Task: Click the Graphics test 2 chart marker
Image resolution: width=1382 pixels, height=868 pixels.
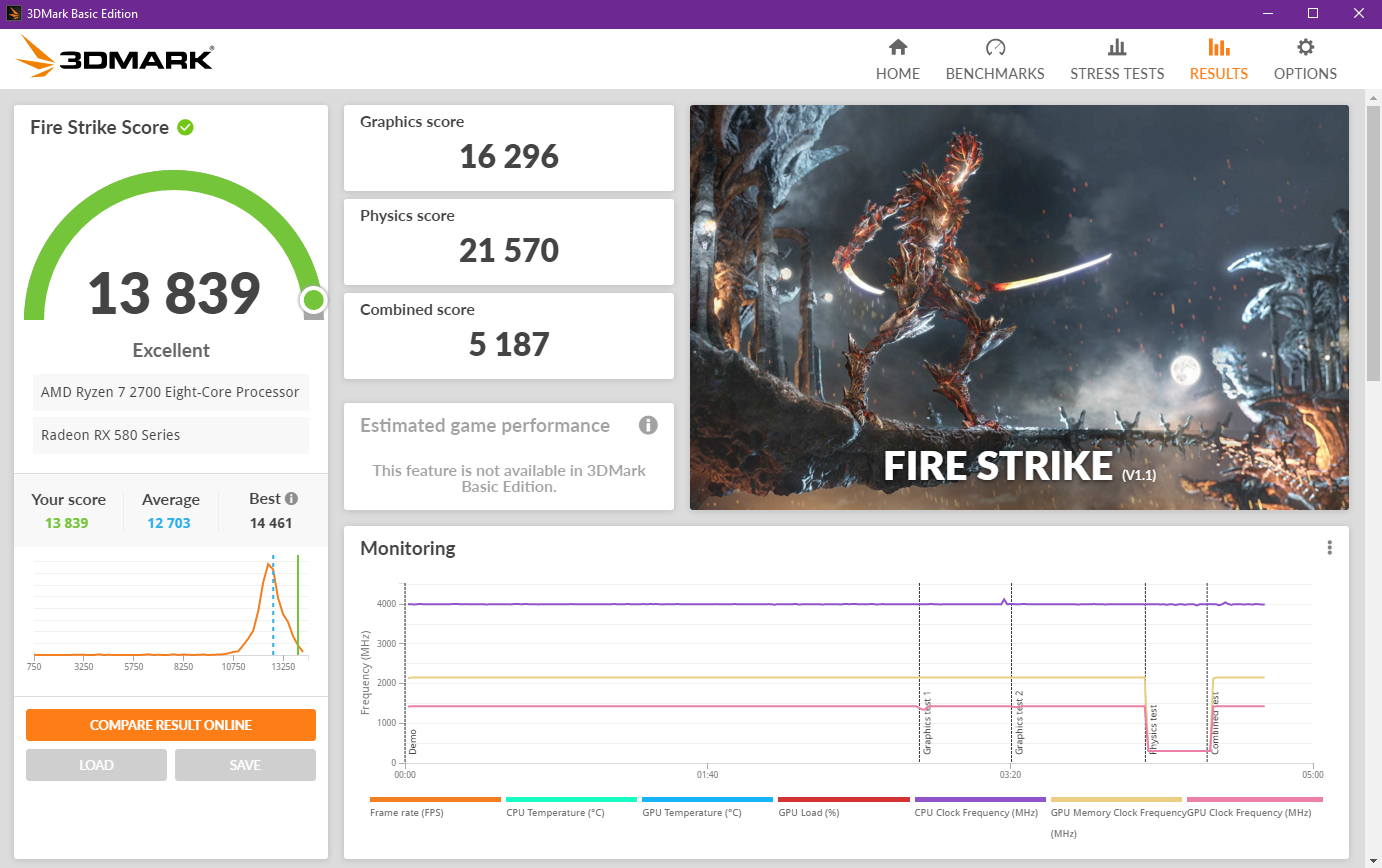Action: [x=1019, y=722]
